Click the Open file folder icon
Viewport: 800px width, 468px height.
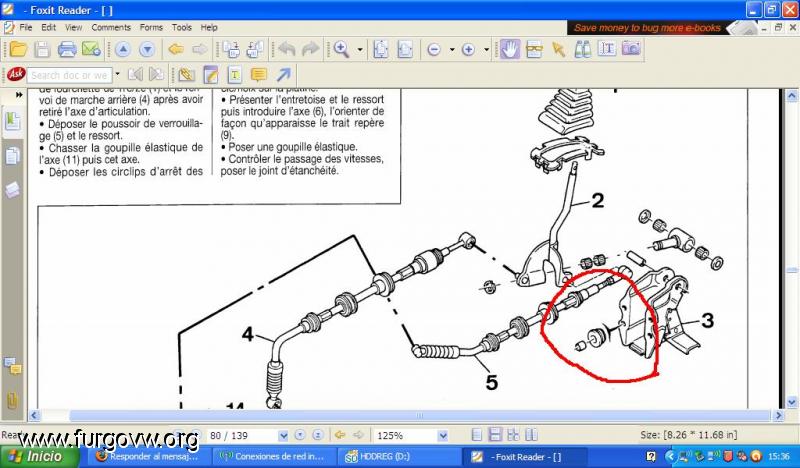[17, 49]
